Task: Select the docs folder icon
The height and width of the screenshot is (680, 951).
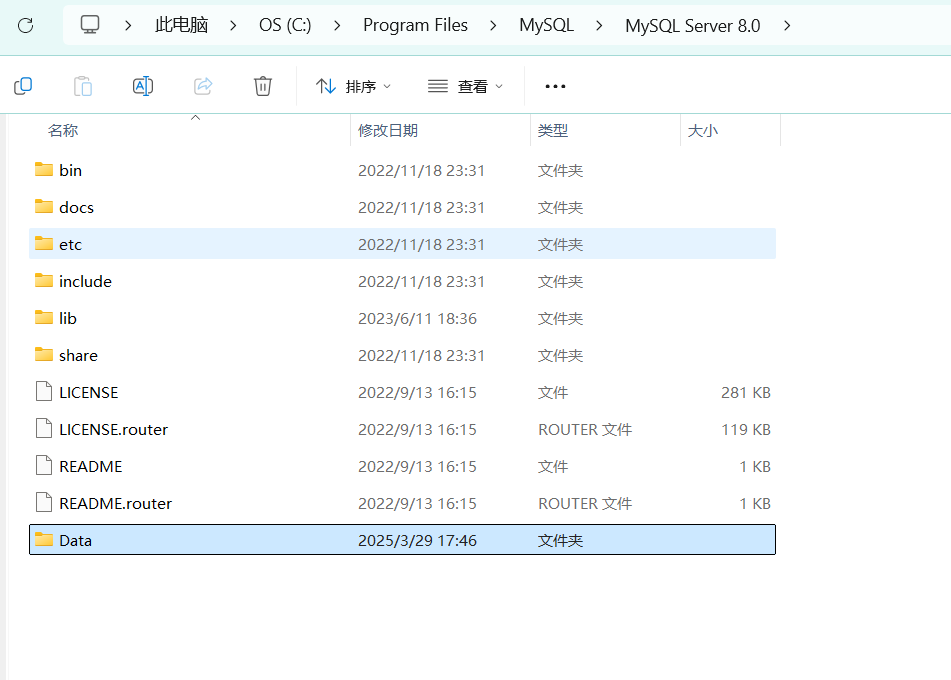Action: 44,206
